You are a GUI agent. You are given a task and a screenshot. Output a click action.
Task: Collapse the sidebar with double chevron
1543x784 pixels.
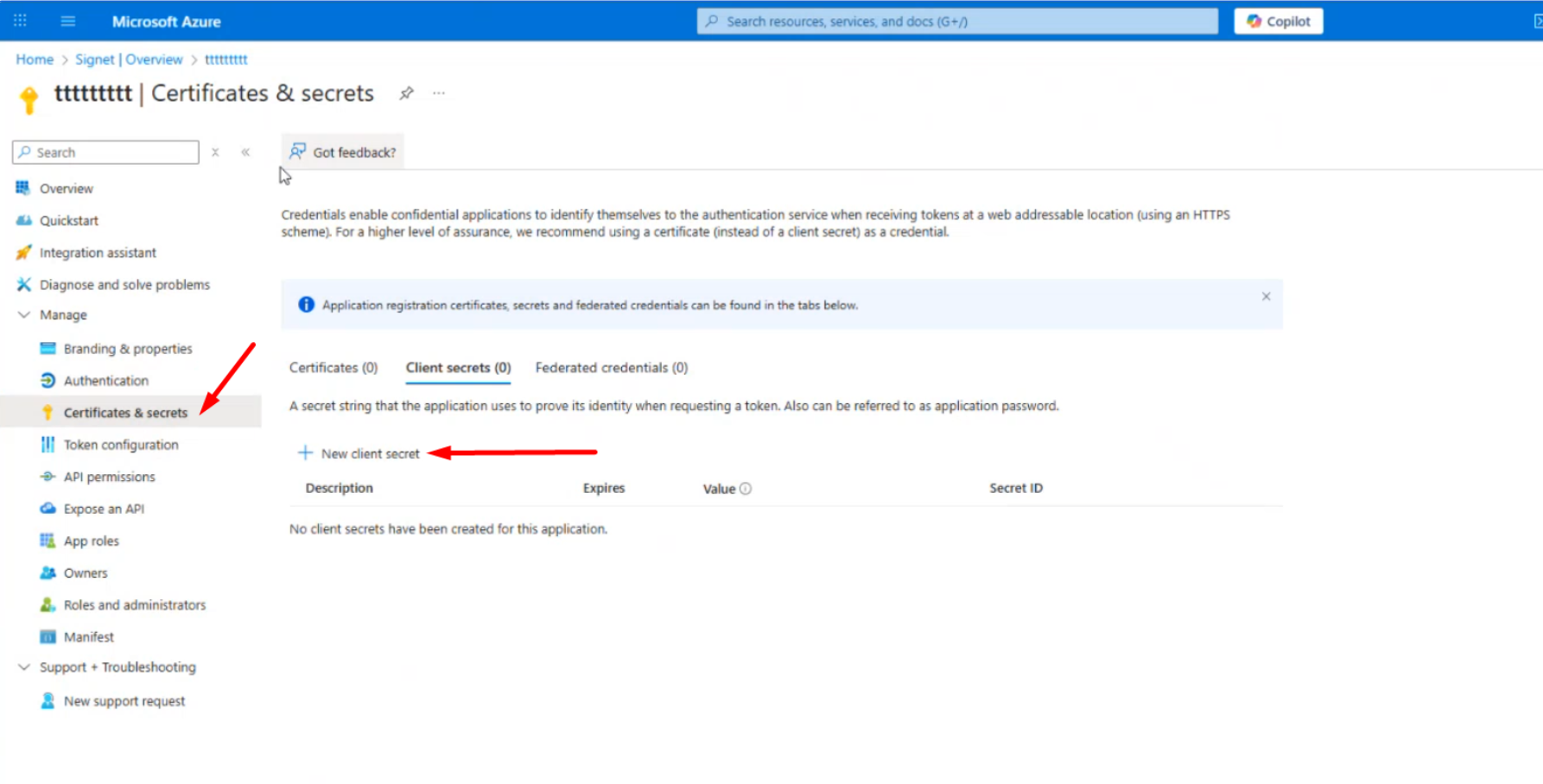(x=245, y=152)
